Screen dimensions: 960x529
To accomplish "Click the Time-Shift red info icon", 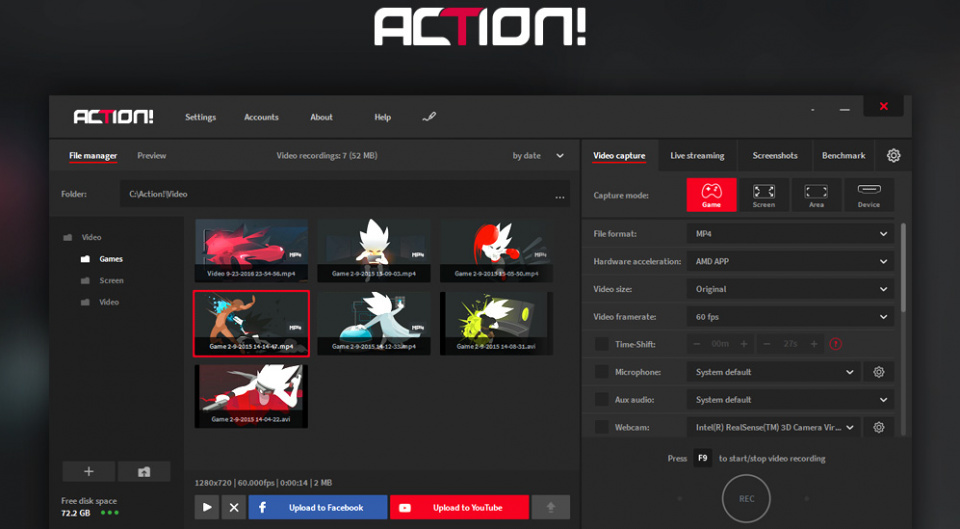I will [835, 344].
